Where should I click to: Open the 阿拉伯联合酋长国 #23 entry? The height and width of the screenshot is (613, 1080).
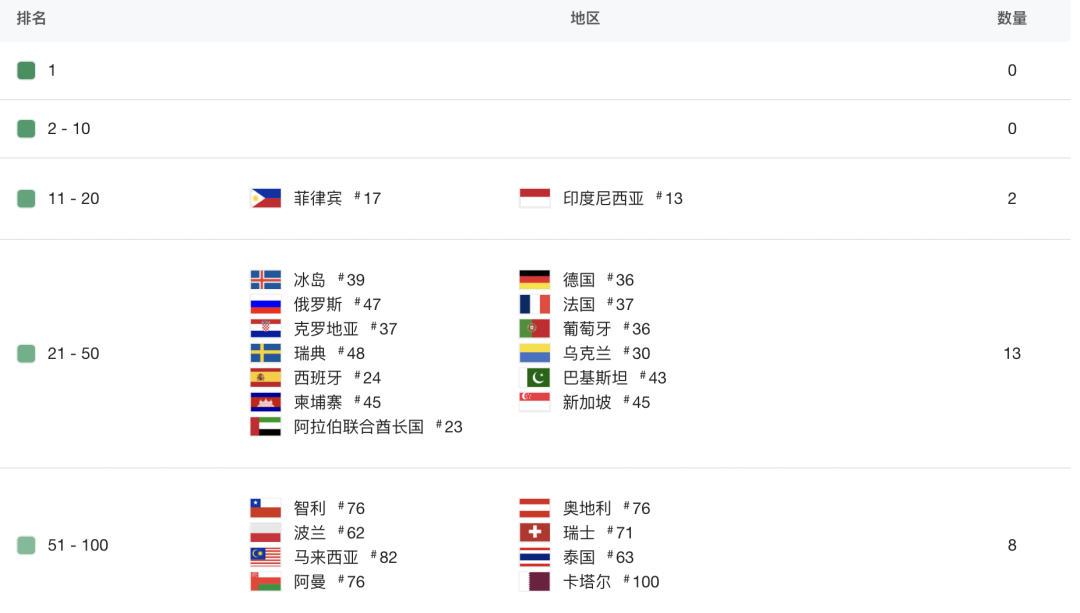[x=378, y=427]
